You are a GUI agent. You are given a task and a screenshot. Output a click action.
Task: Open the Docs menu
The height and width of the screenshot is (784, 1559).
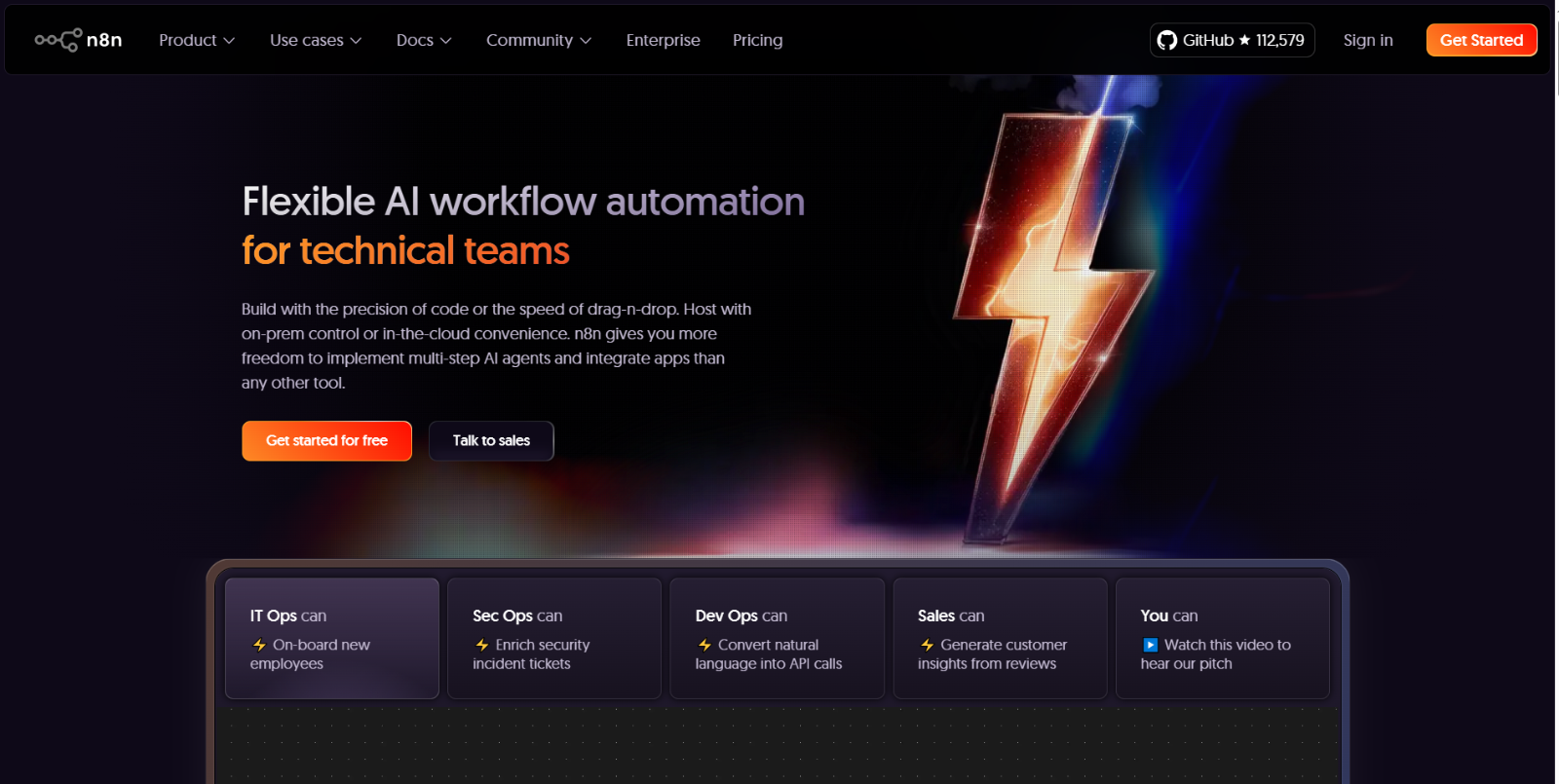424,40
